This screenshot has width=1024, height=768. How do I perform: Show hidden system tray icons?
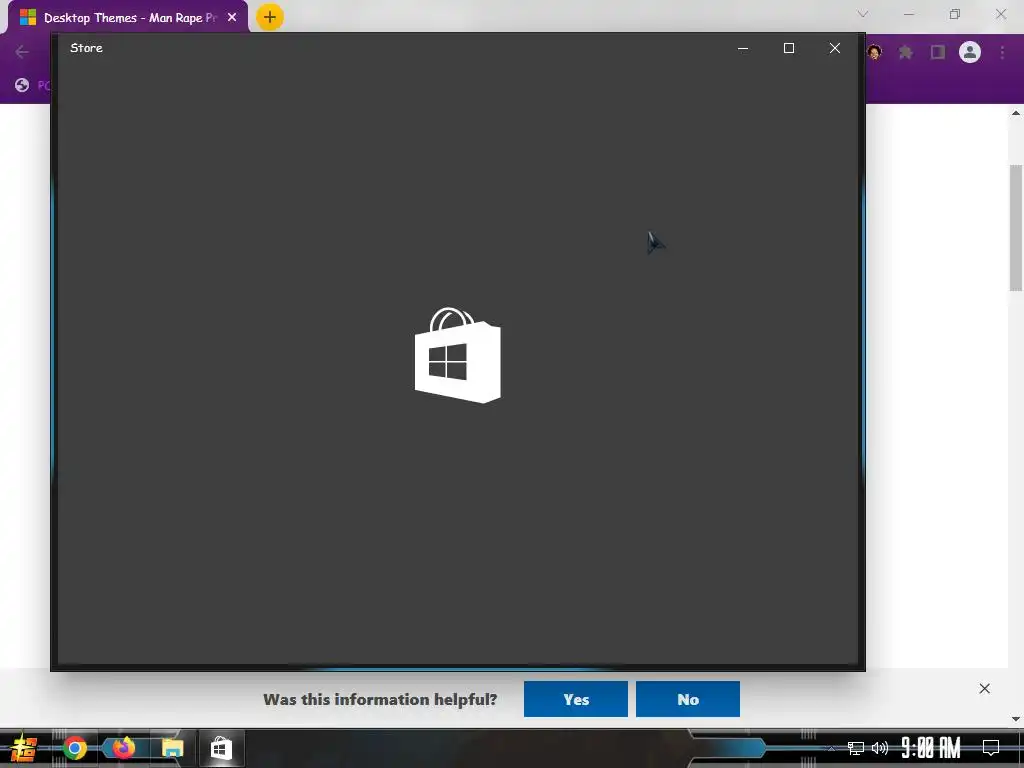coord(831,748)
